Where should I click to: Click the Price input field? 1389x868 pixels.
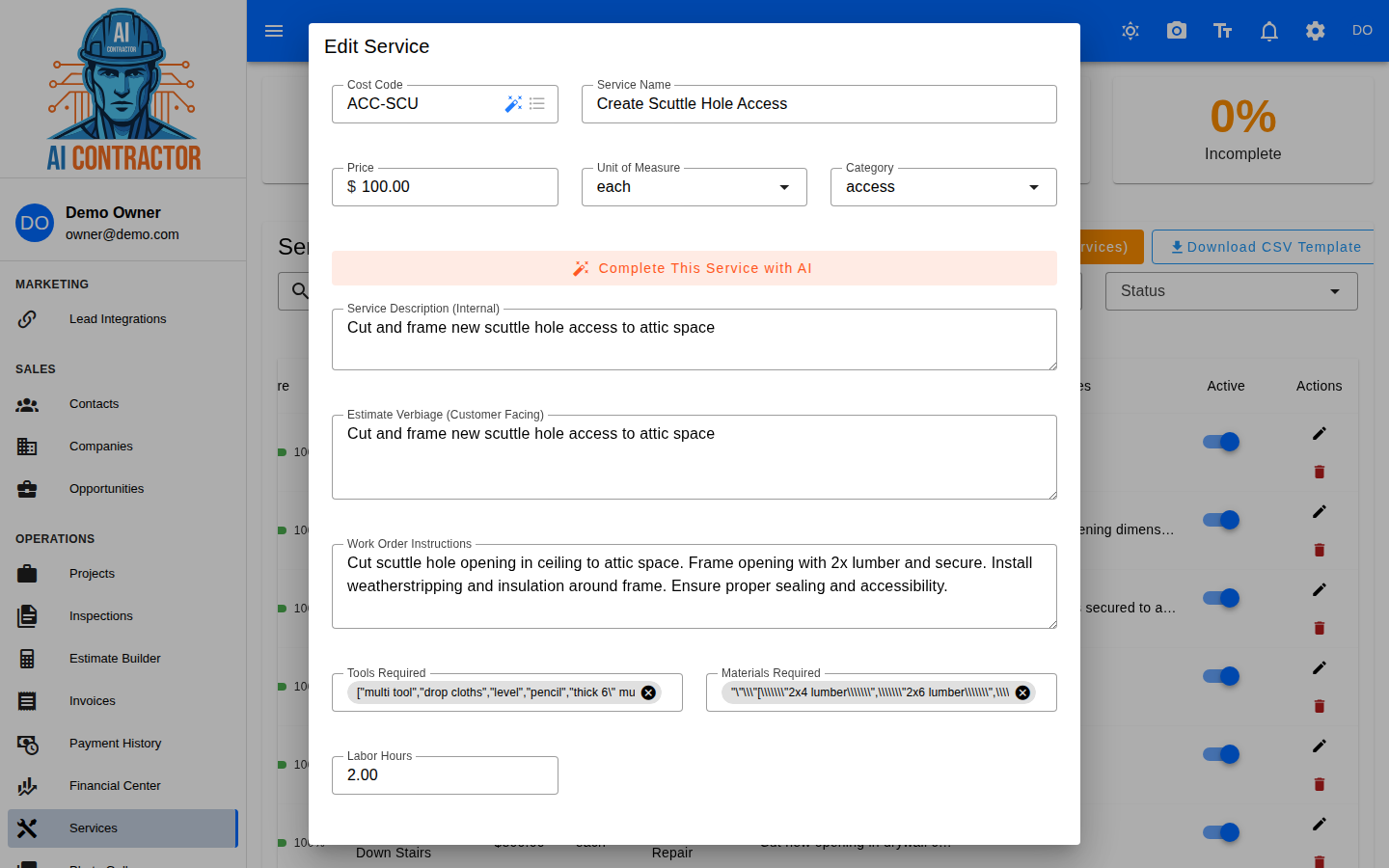pyautogui.click(x=445, y=187)
